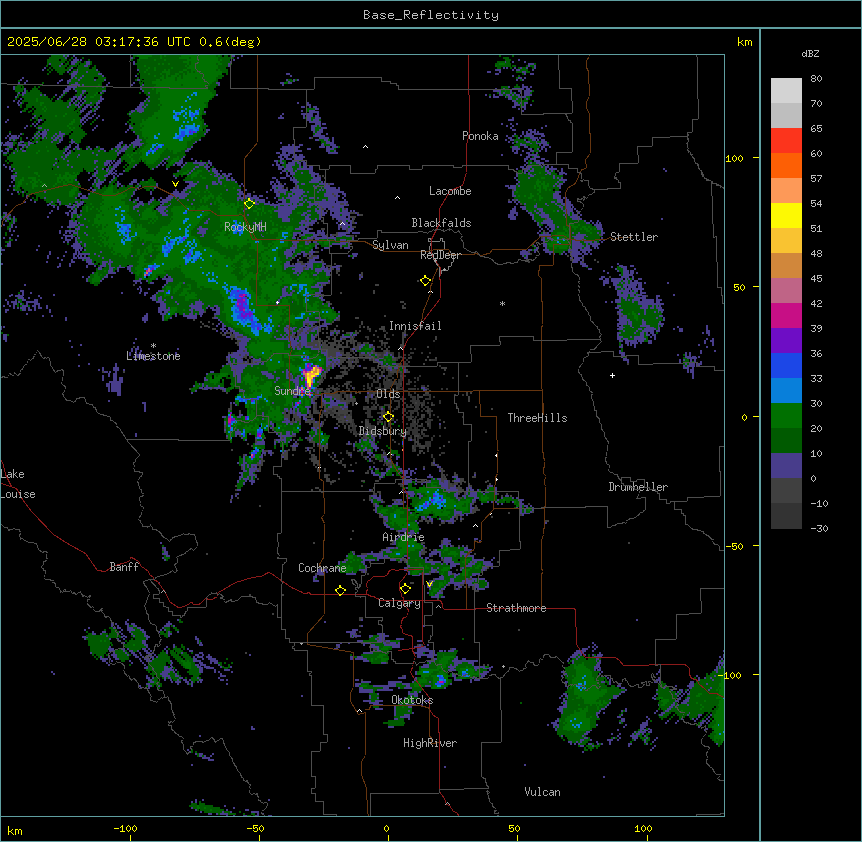Pick the purple 36-39 dBZ legend swatch

786,341
